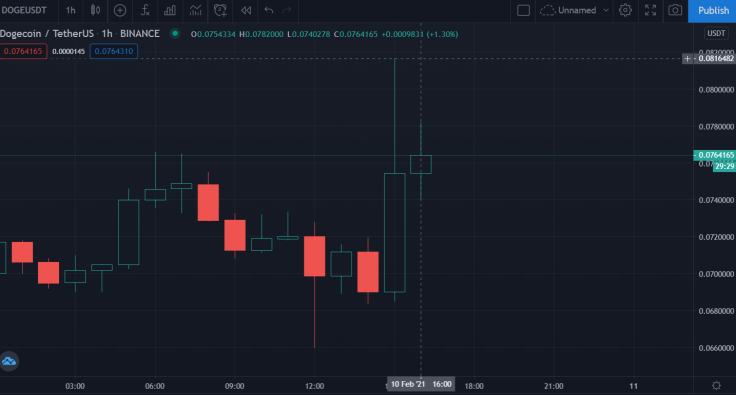Open indicator templates icon
Image resolution: width=736 pixels, height=395 pixels.
click(195, 10)
